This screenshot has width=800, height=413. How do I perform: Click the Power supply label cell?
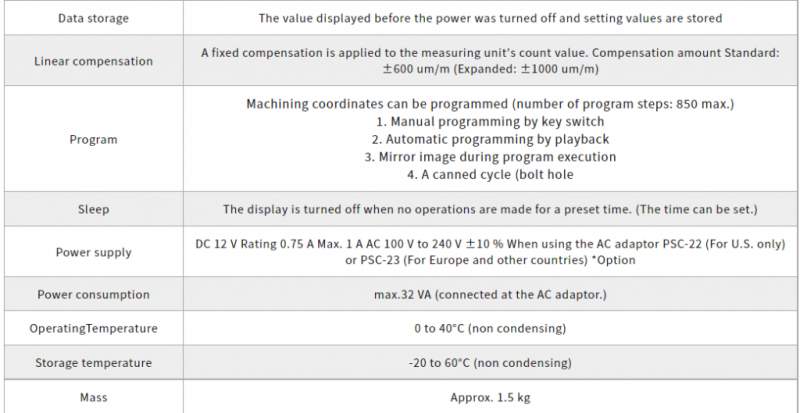(x=93, y=252)
